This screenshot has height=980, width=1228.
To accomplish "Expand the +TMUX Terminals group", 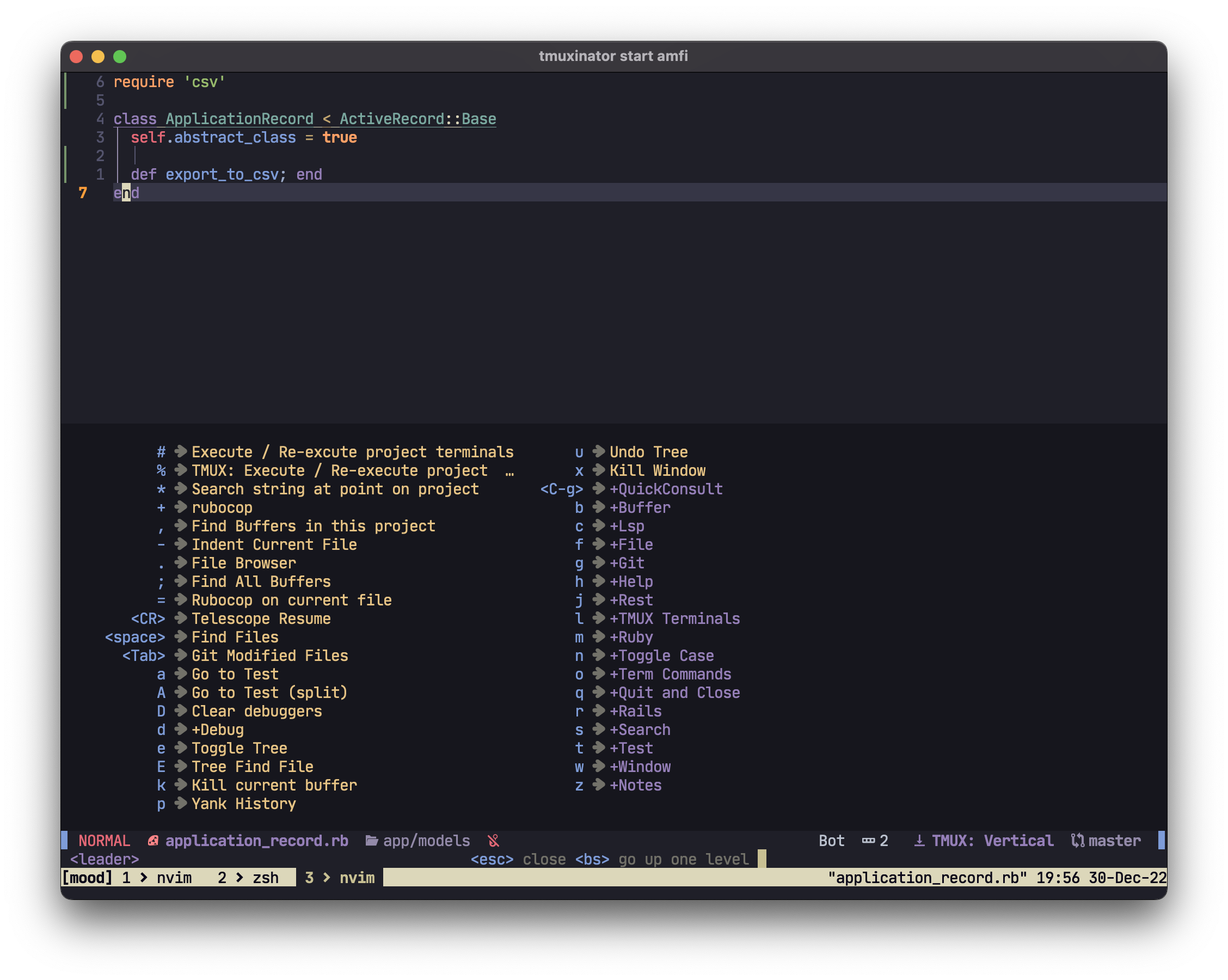I will [x=674, y=619].
